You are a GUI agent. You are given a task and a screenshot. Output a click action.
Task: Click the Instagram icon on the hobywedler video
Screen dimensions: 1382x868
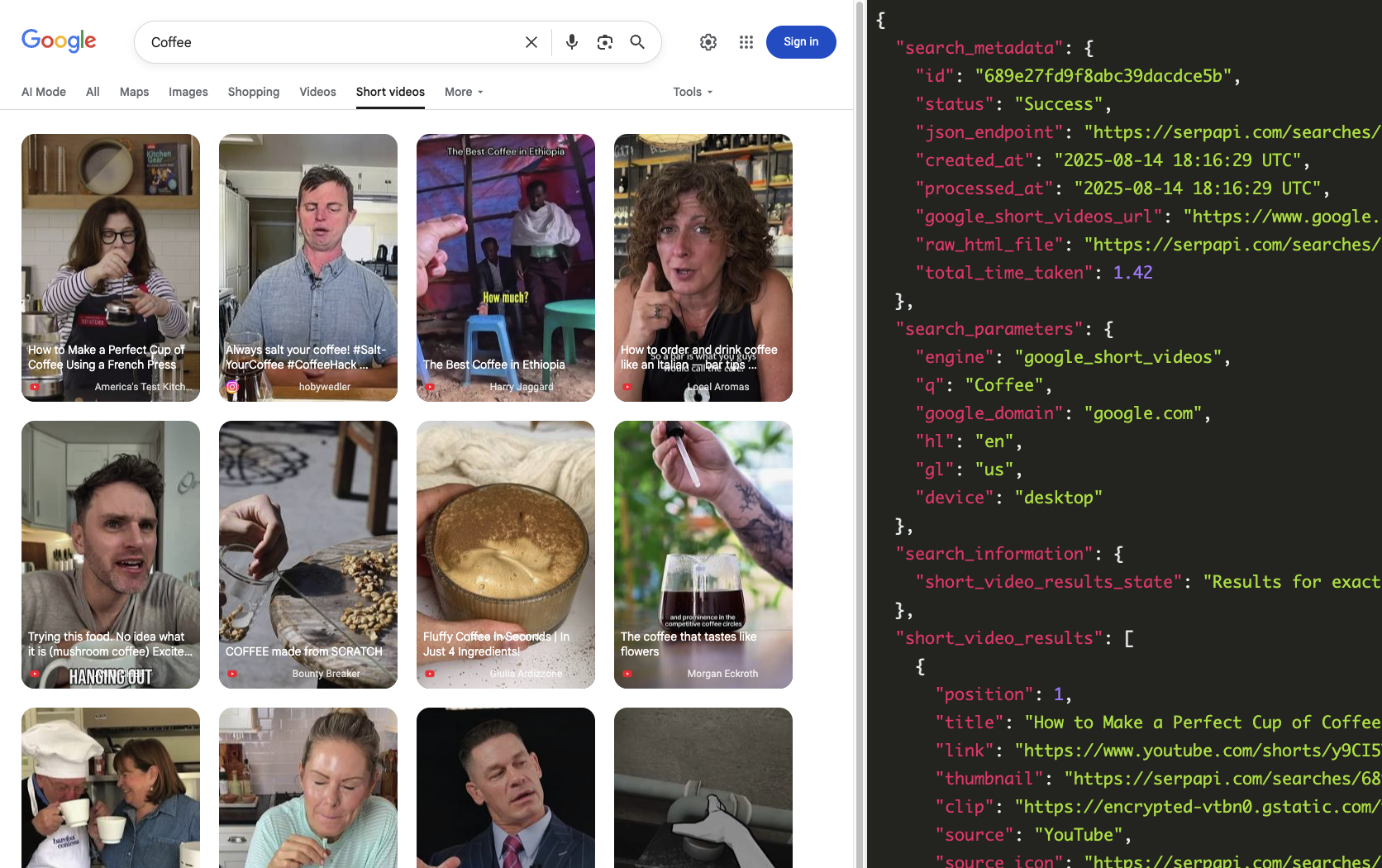click(x=232, y=387)
